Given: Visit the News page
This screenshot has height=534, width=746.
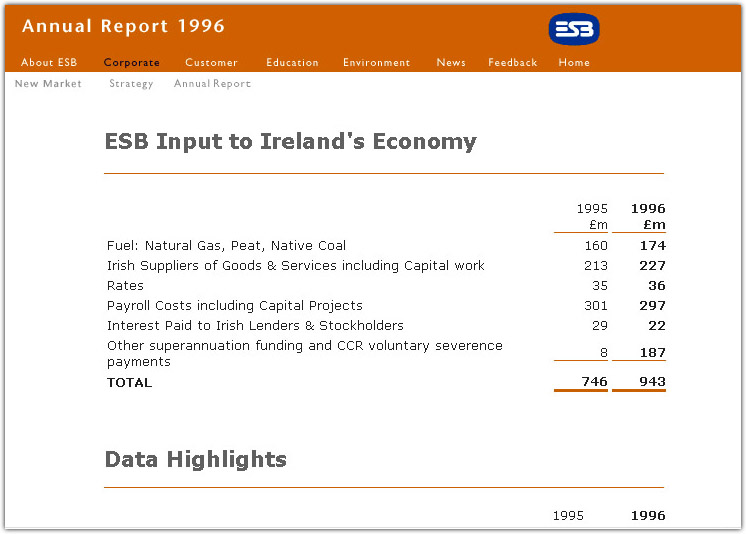Looking at the screenshot, I should 451,62.
